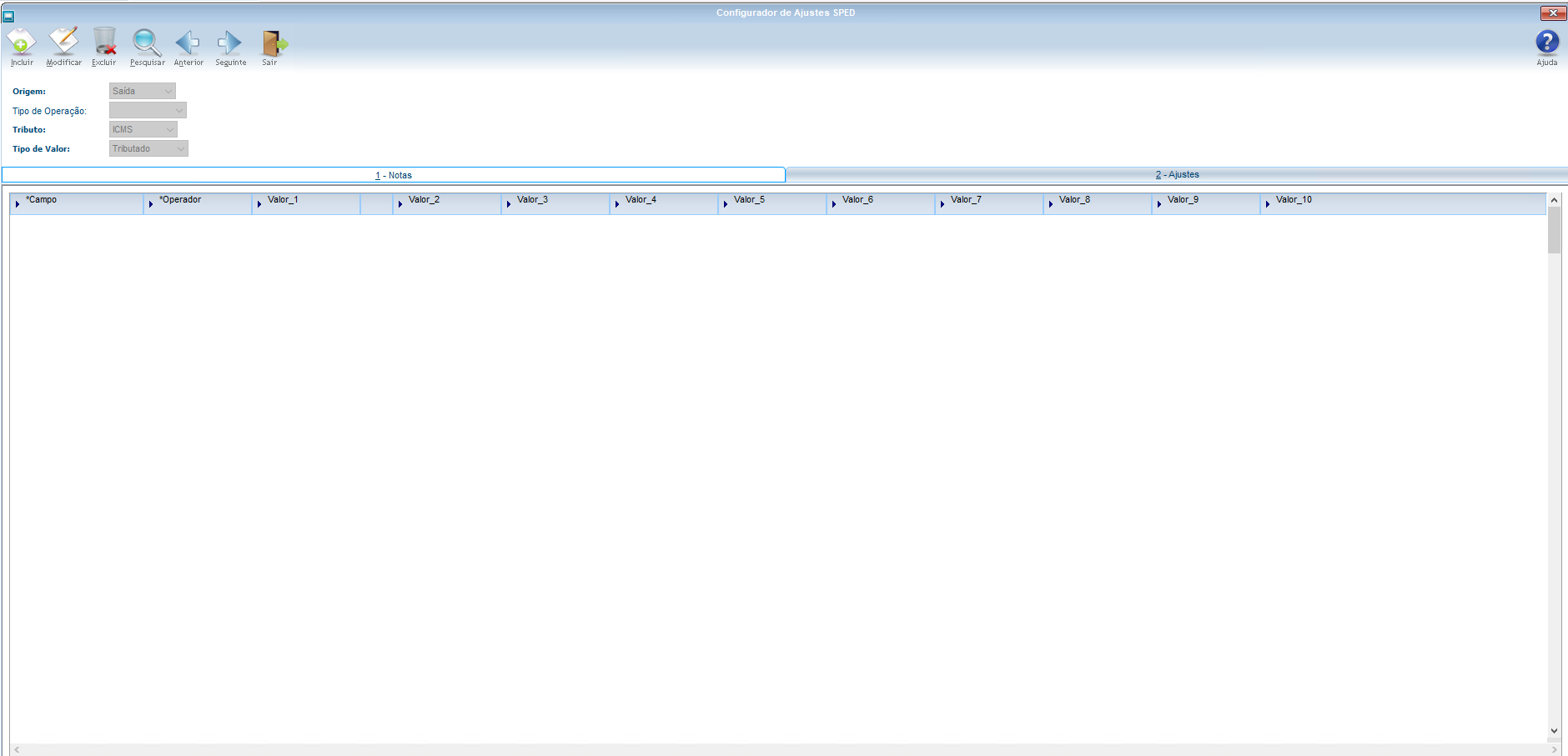Open the Tipo de Operação dropdown

point(148,110)
